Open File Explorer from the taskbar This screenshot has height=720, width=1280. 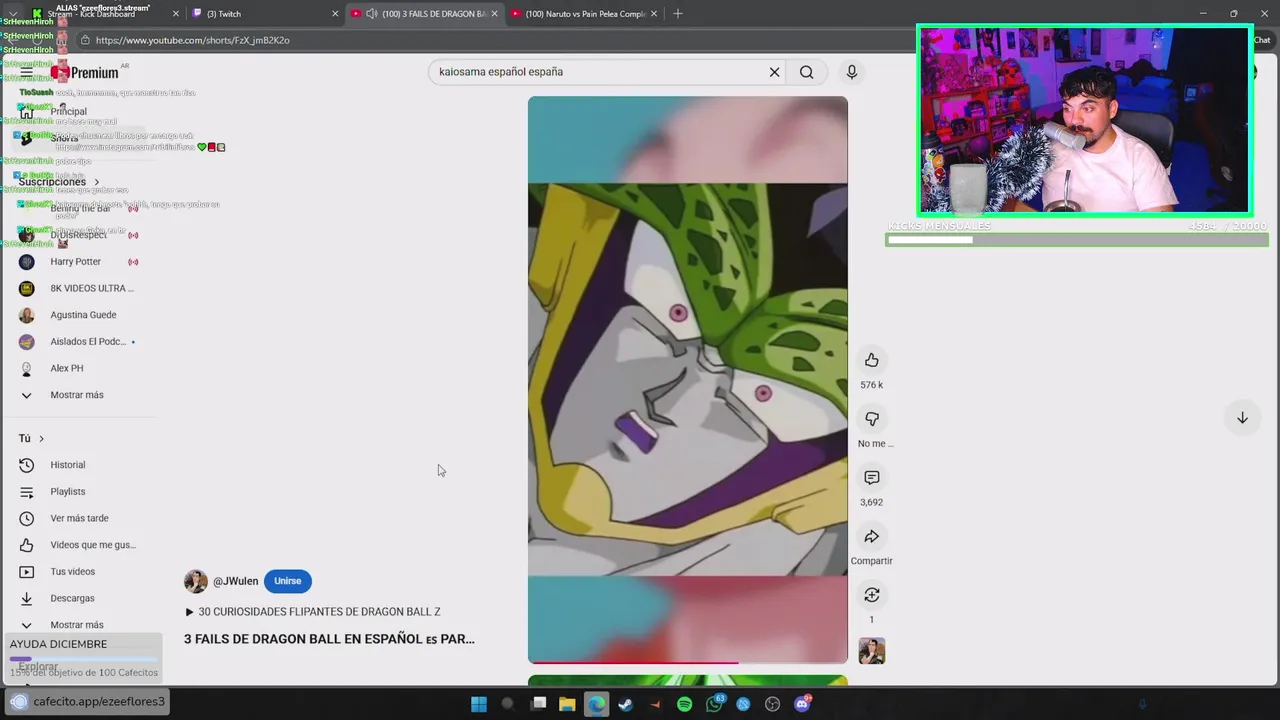(567, 704)
